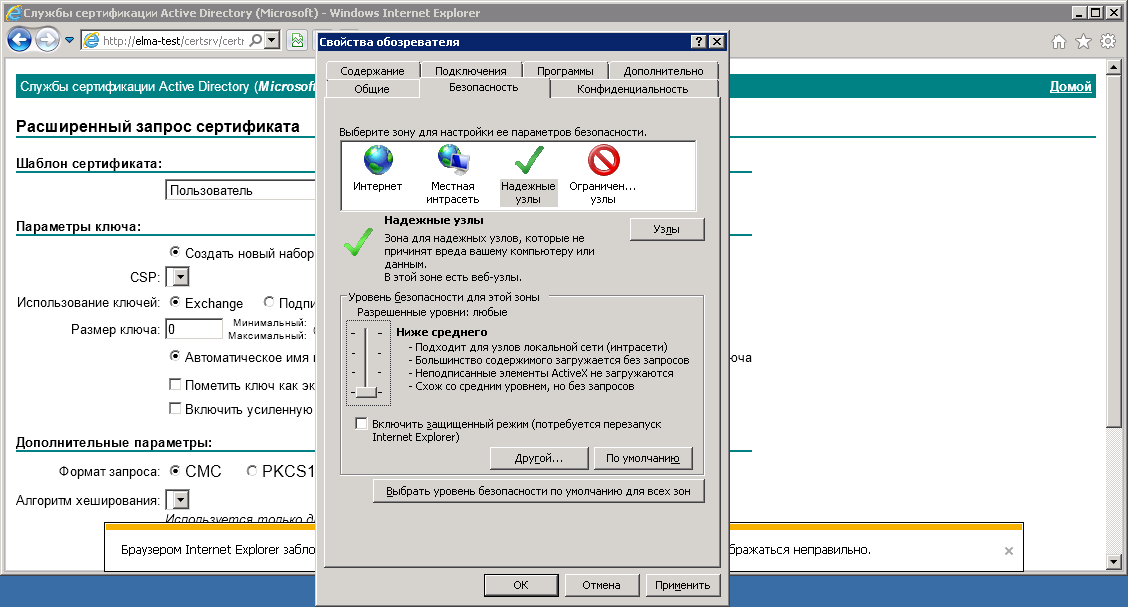The width and height of the screenshot is (1128, 607).
Task: Open the Tools gear icon
Action: 1107,42
